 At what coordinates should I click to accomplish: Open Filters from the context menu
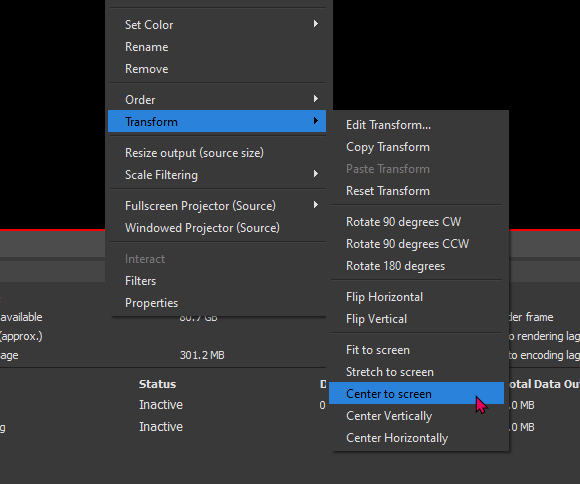217,281
